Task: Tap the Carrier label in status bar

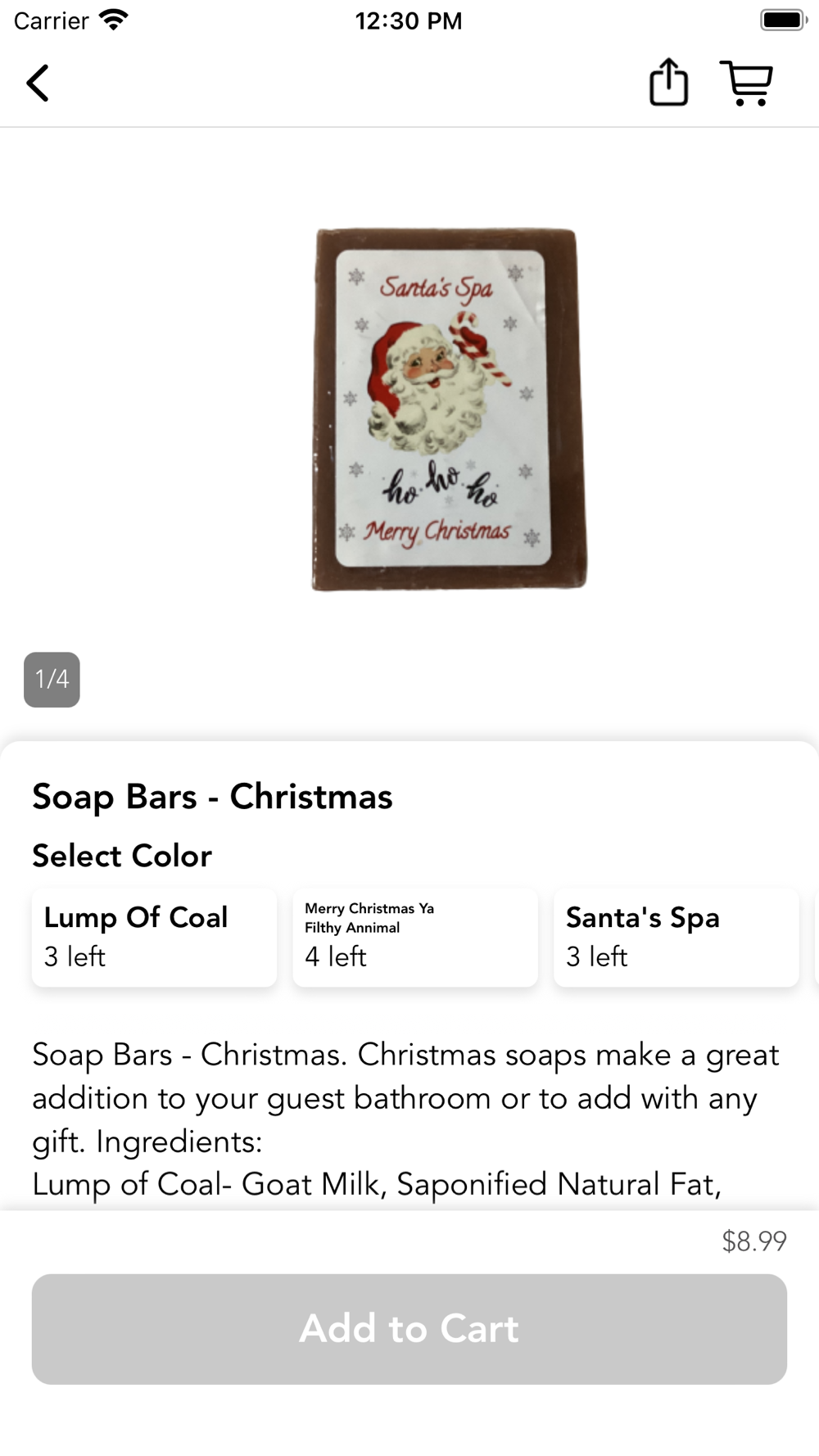Action: (51, 20)
